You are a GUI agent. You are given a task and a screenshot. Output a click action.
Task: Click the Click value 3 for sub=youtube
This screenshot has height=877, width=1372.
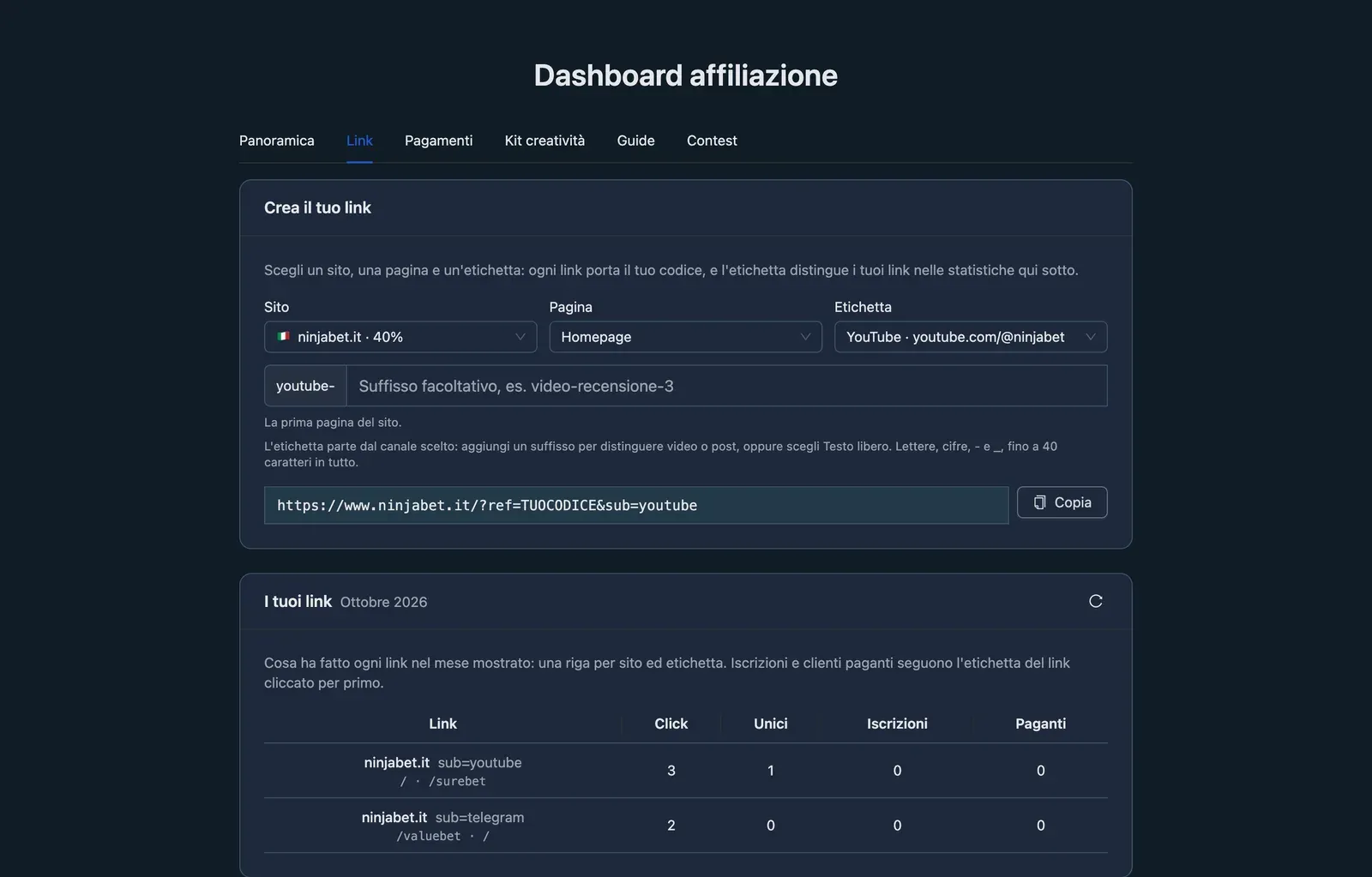[671, 771]
